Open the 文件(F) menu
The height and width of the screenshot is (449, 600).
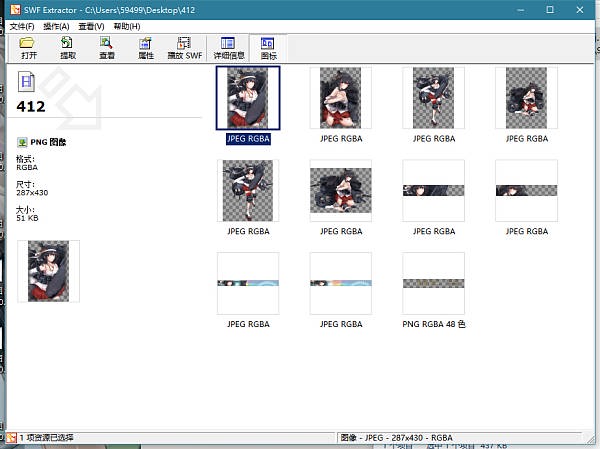click(x=22, y=26)
